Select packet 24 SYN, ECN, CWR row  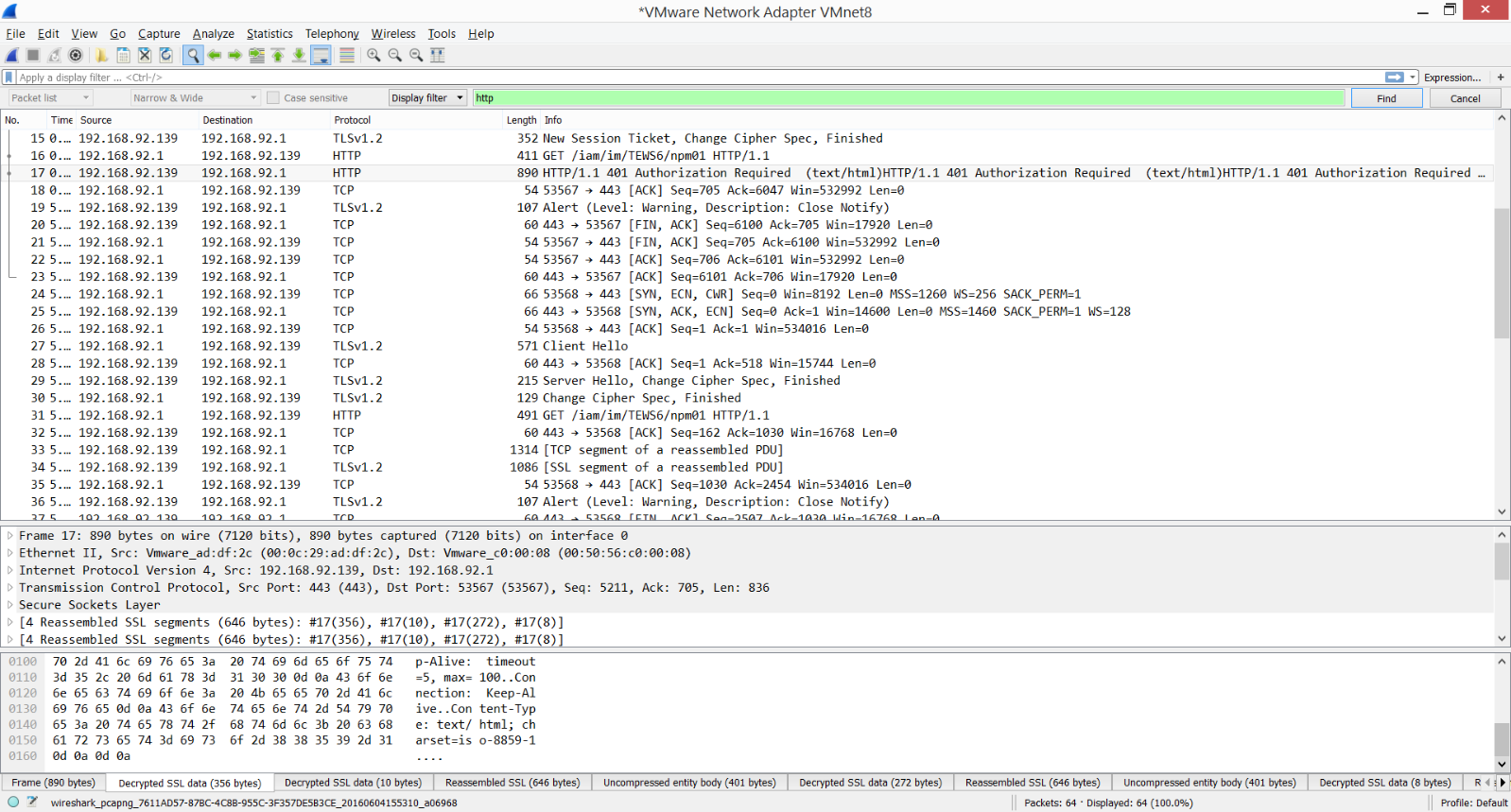(747, 294)
